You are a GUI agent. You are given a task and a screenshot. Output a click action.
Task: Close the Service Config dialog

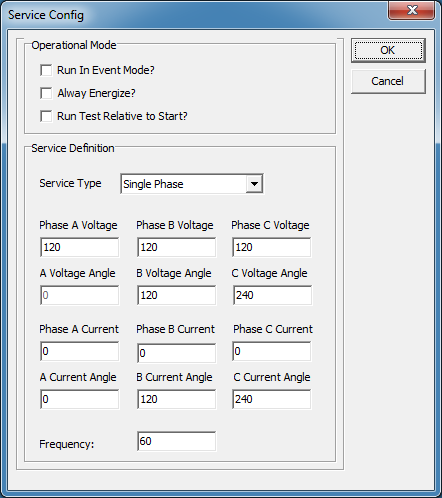click(412, 10)
